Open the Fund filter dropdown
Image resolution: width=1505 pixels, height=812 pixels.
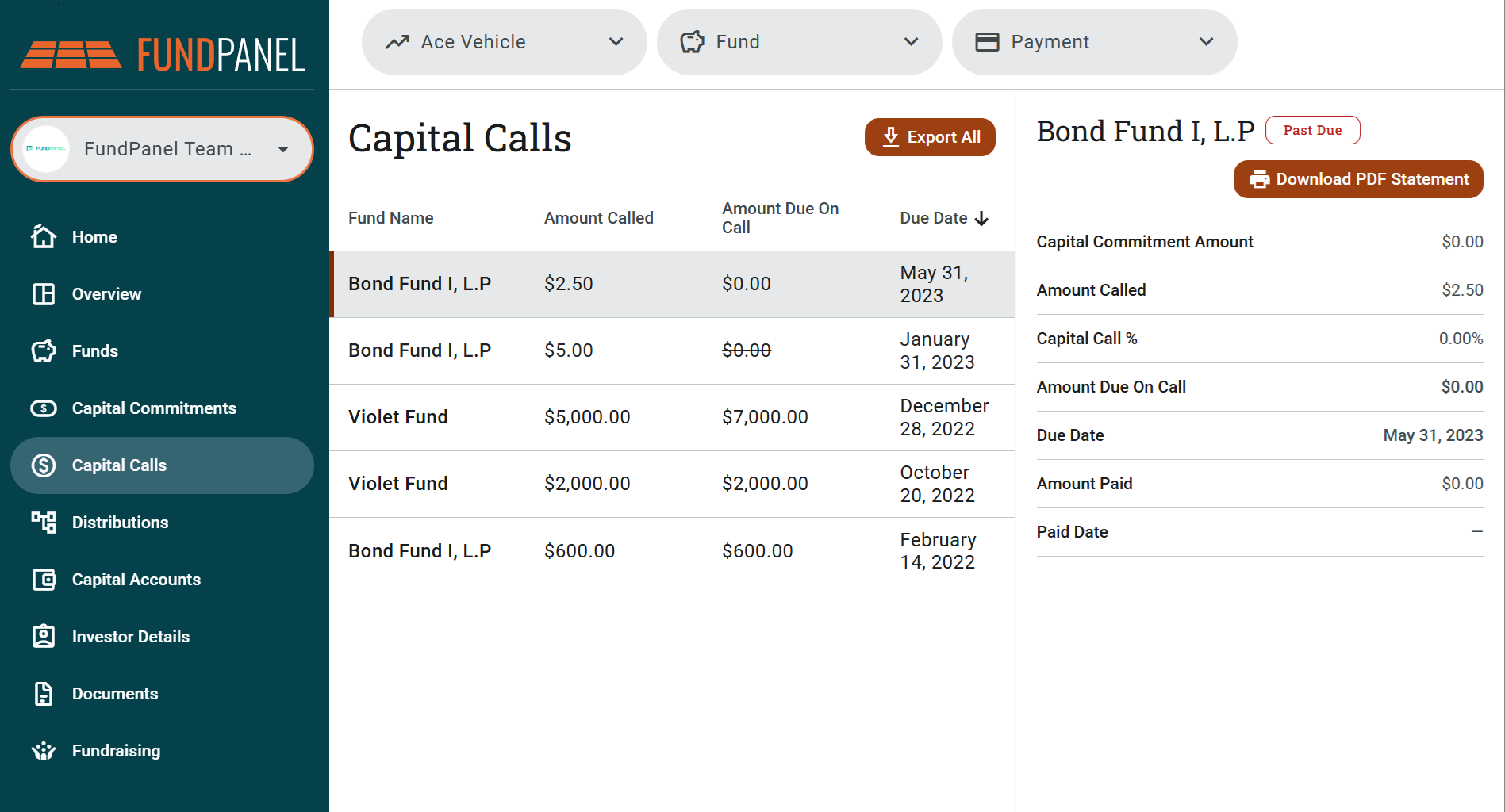point(800,42)
